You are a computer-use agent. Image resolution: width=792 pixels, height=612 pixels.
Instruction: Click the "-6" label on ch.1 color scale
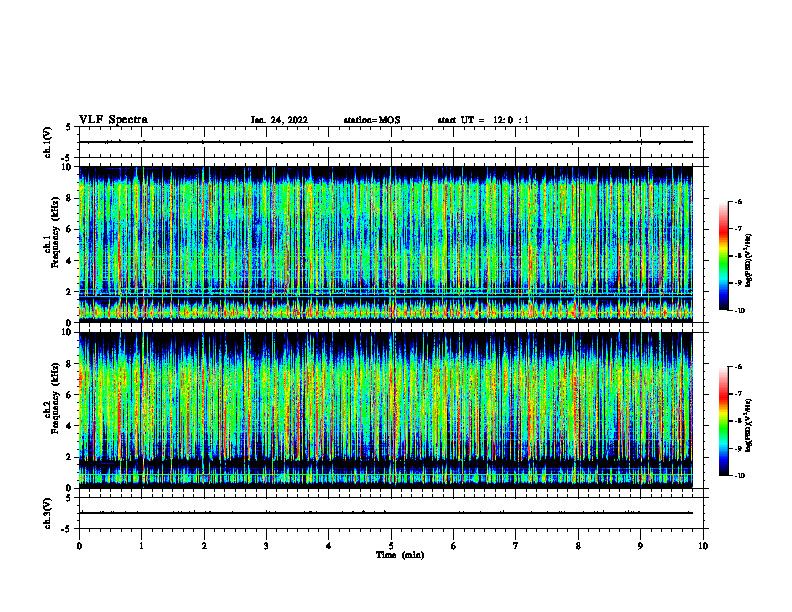coord(738,201)
